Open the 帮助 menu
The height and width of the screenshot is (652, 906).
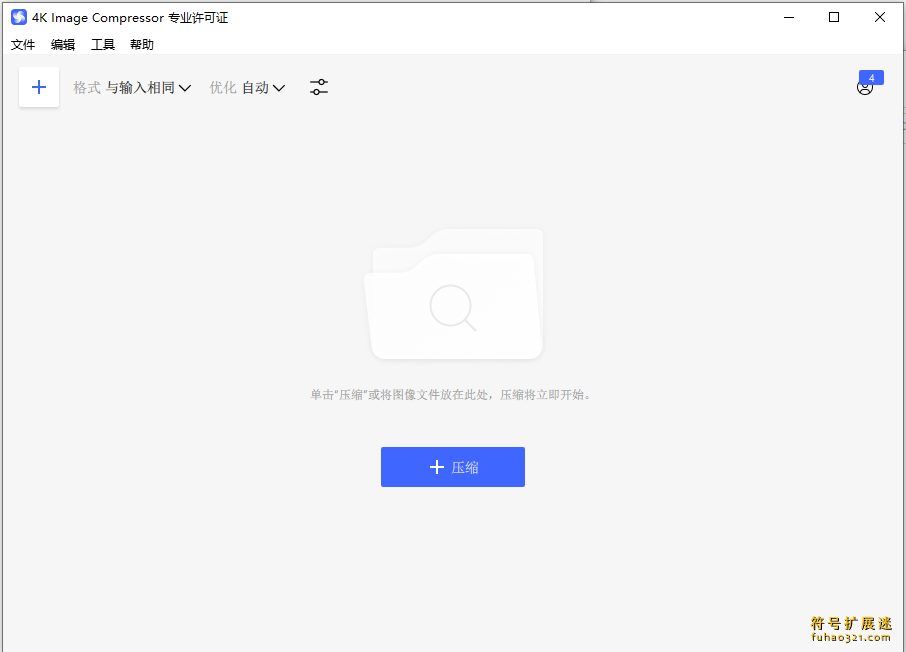coord(142,45)
